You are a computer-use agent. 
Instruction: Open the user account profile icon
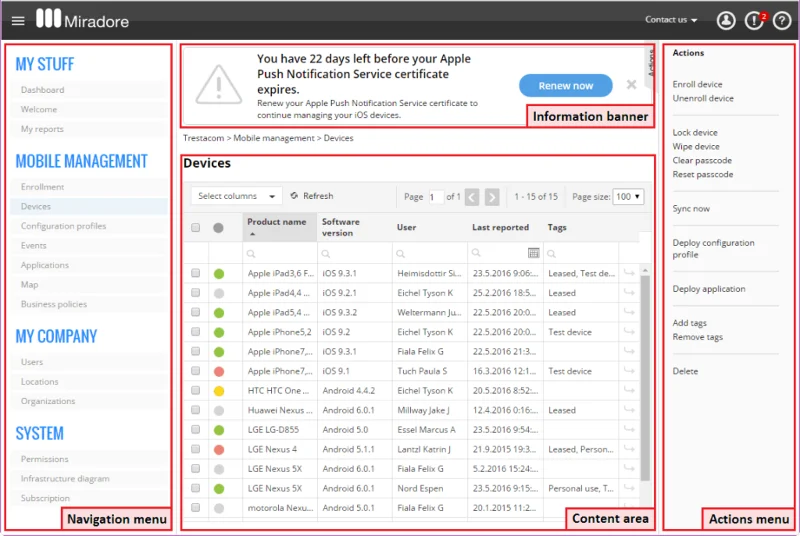pyautogui.click(x=726, y=20)
